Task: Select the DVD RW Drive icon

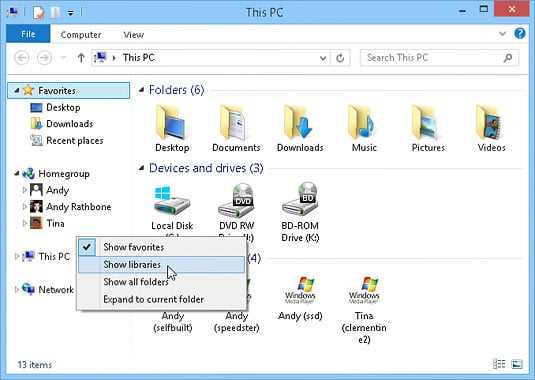Action: click(236, 201)
